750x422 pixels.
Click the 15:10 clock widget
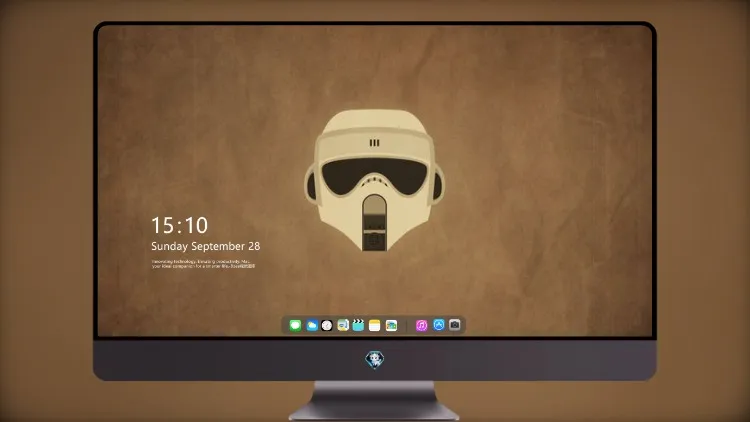click(x=179, y=225)
